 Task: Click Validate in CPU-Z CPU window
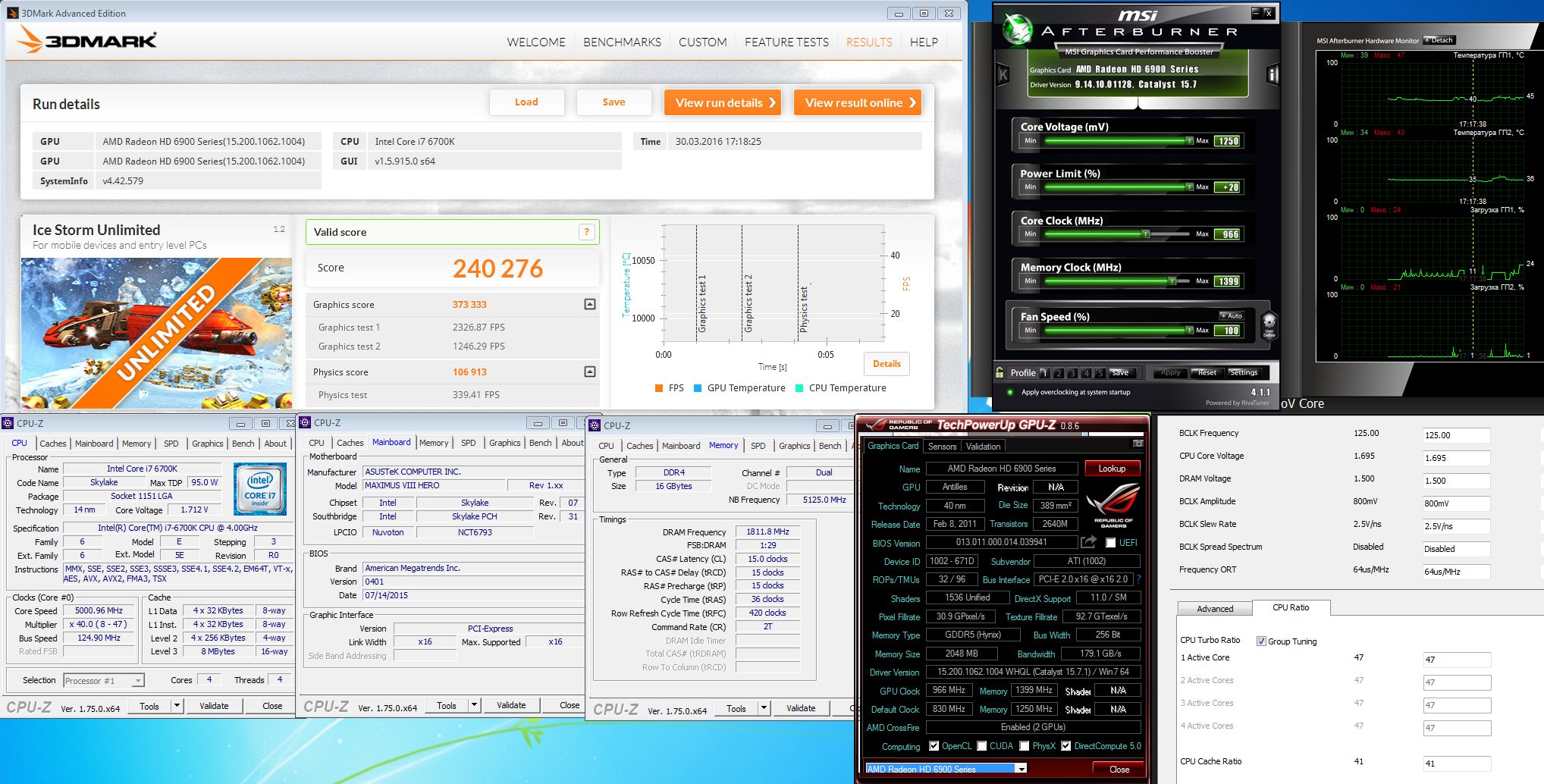click(214, 706)
